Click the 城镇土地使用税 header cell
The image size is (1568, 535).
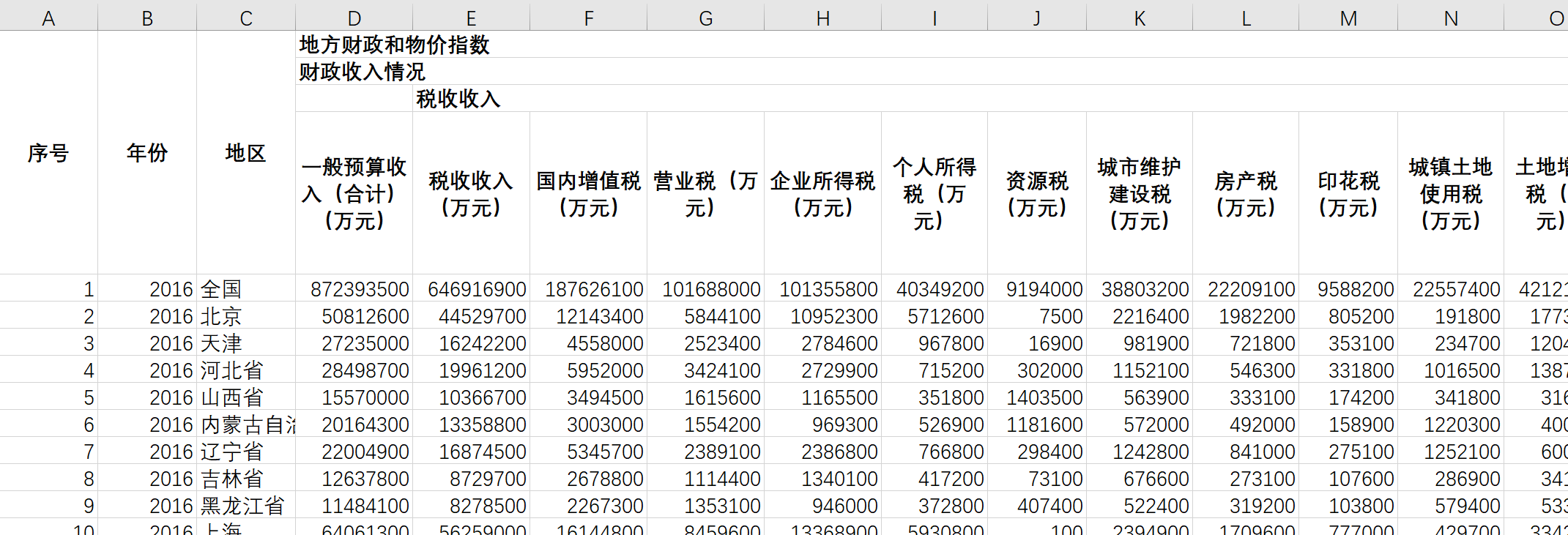(x=1451, y=193)
